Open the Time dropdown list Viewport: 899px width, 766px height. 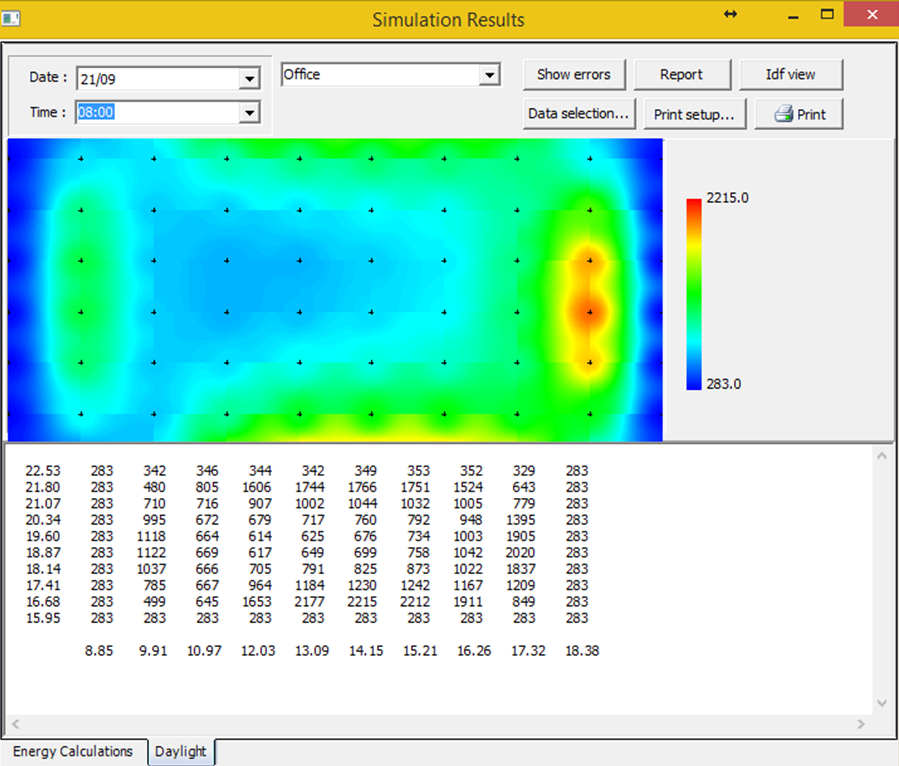[249, 114]
